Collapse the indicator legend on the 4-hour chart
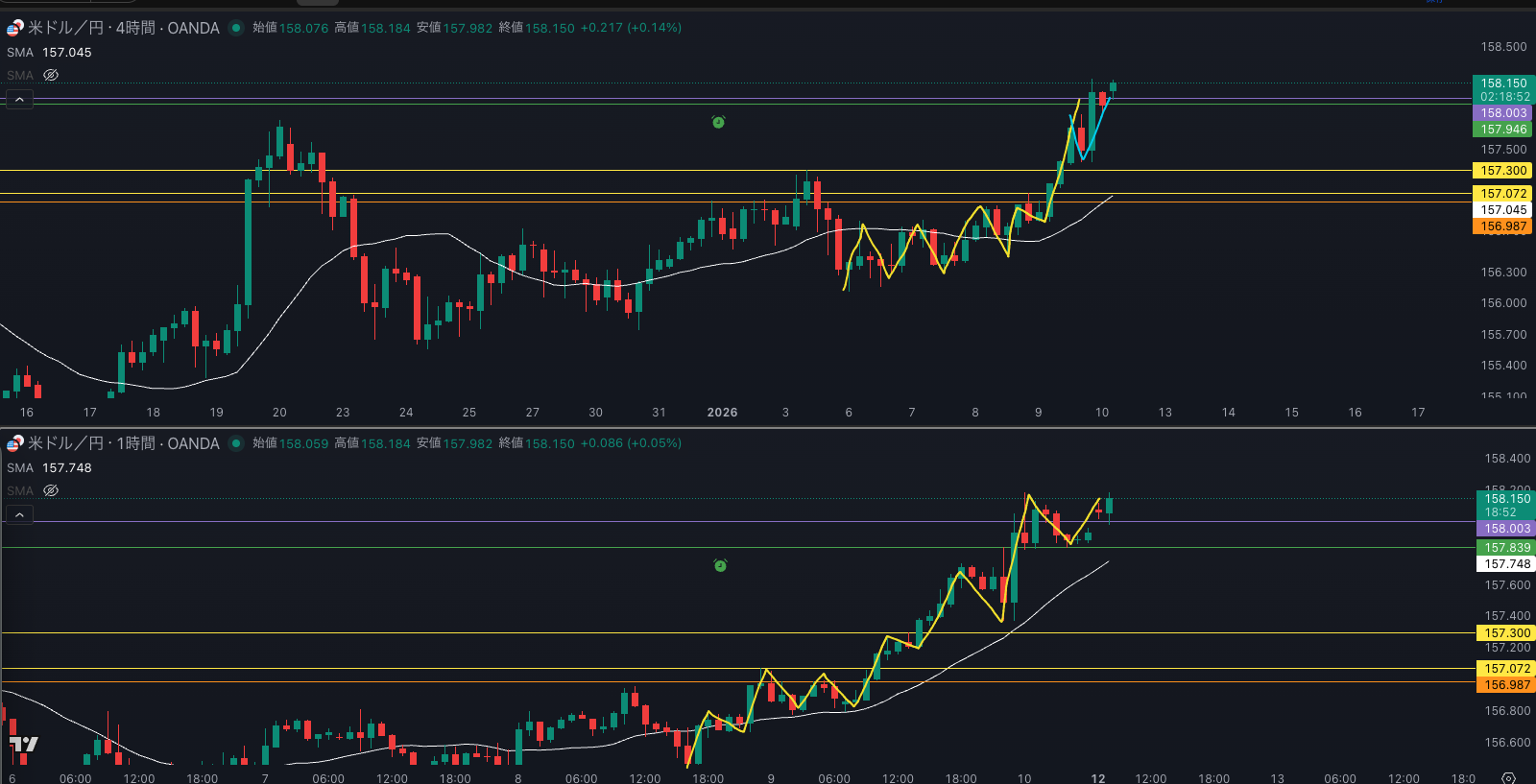 click(19, 99)
